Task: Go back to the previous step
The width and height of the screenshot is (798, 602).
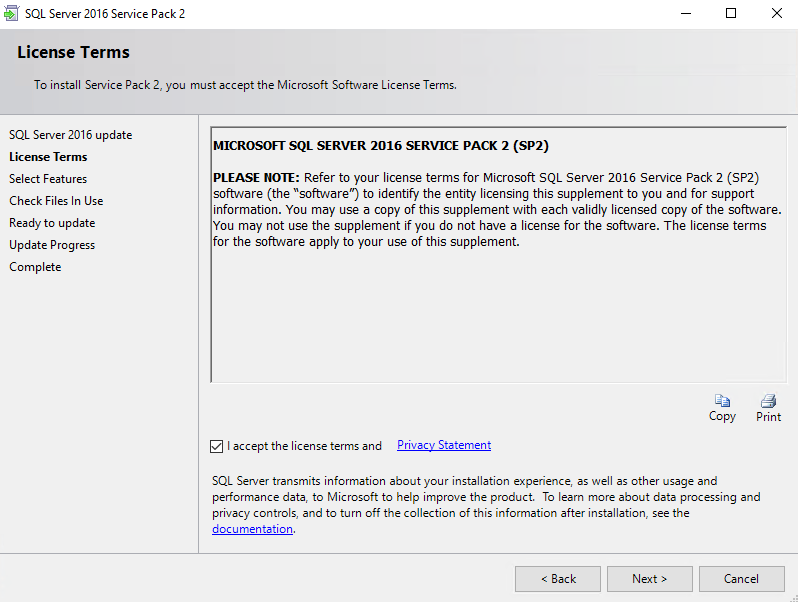Action: [x=558, y=579]
